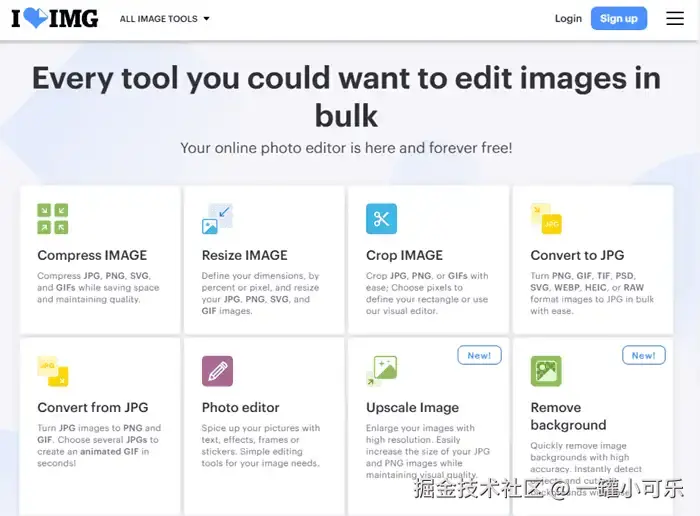Image resolution: width=700 pixels, height=516 pixels.
Task: Click the Crop IMAGE scissors icon
Action: pos(381,219)
